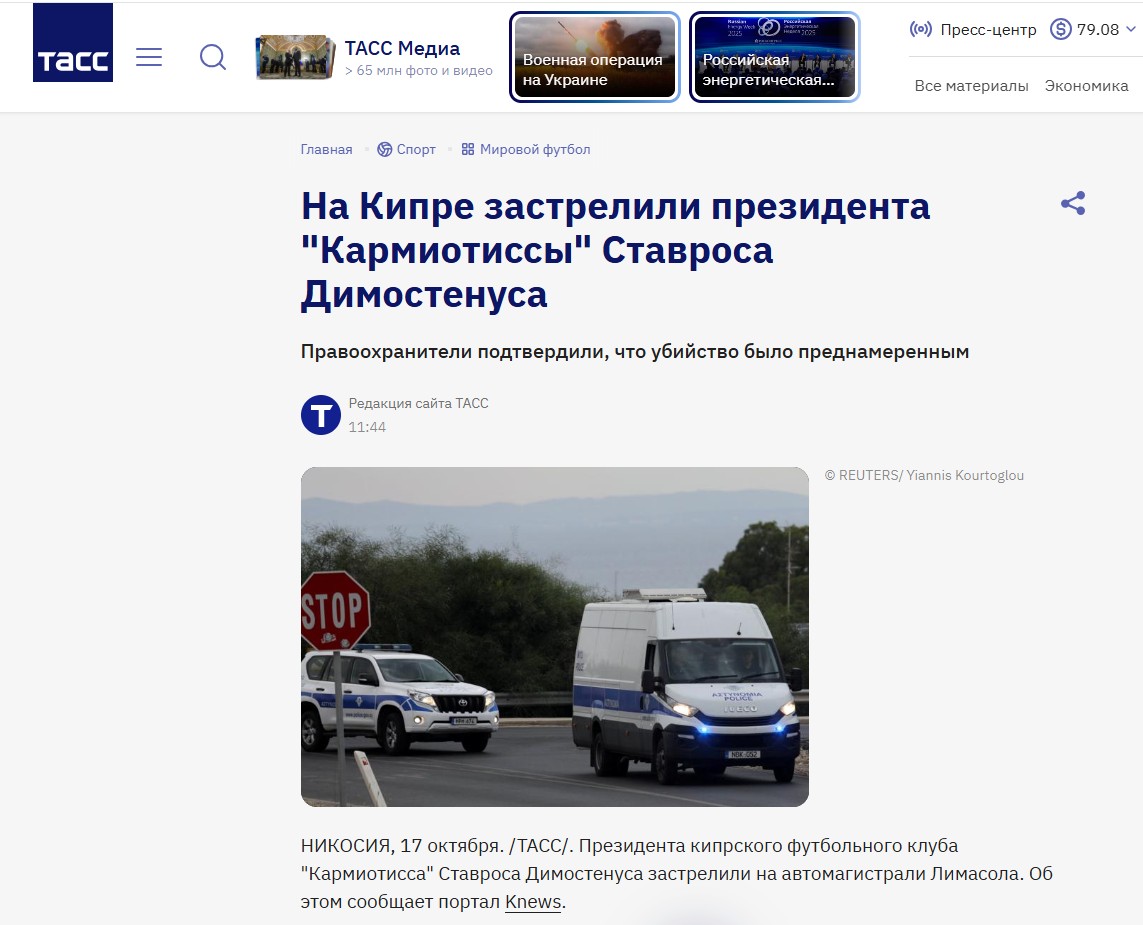Select the Экономика tab
1143x925 pixels.
(x=1086, y=86)
